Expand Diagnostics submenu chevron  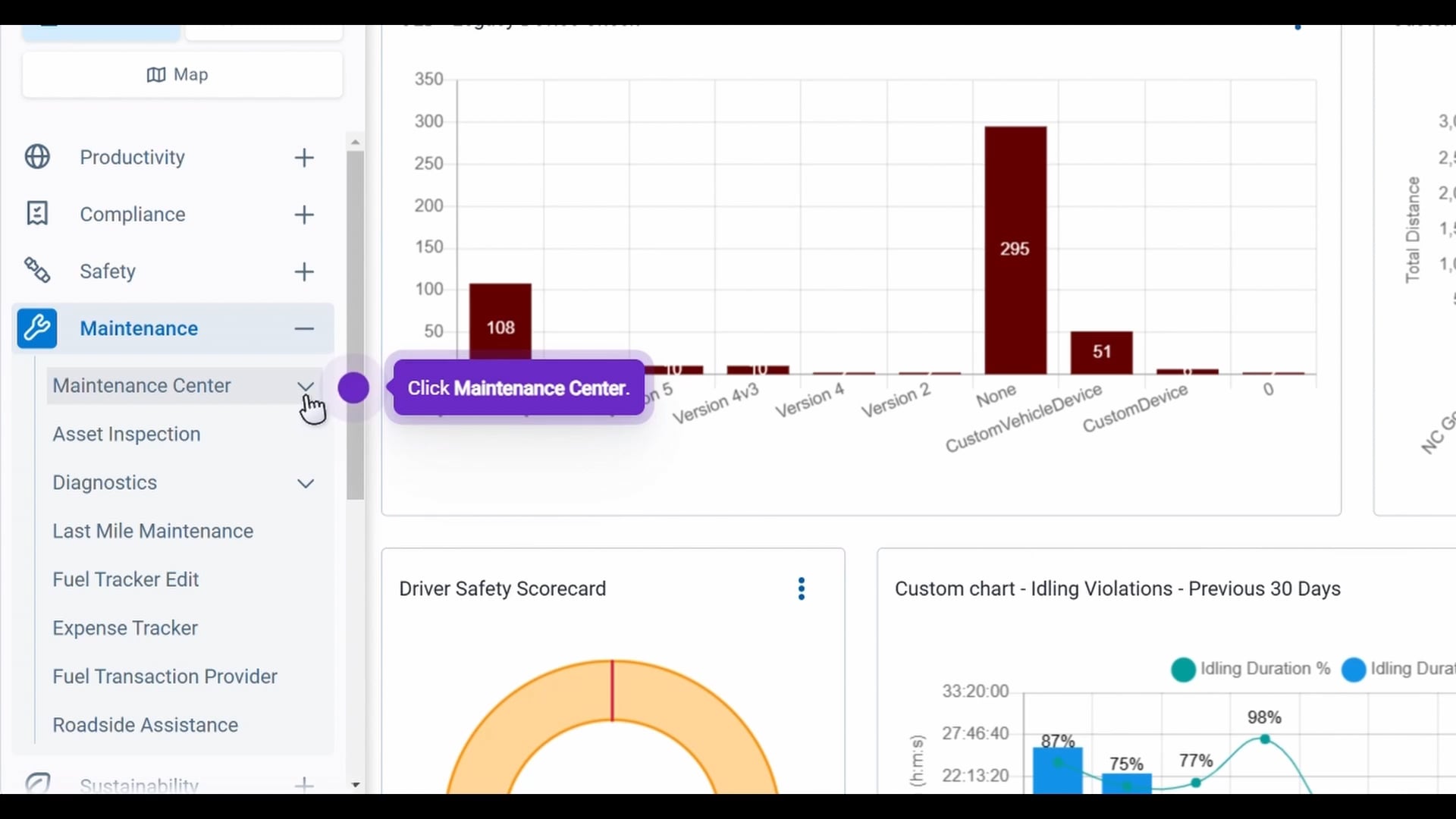[306, 484]
